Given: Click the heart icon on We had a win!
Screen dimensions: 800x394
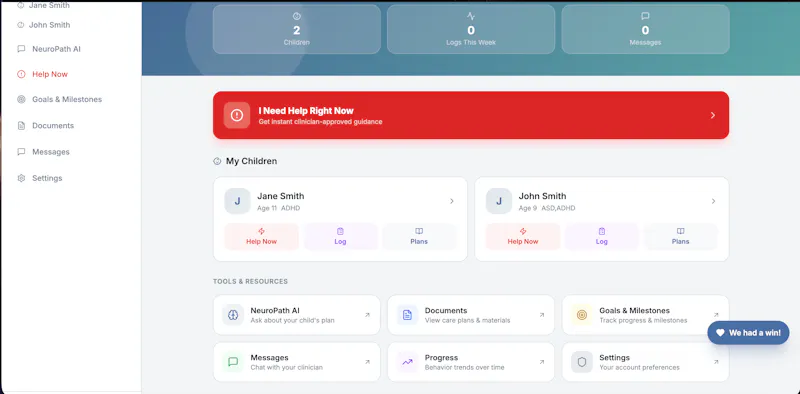Looking at the screenshot, I should 720,333.
